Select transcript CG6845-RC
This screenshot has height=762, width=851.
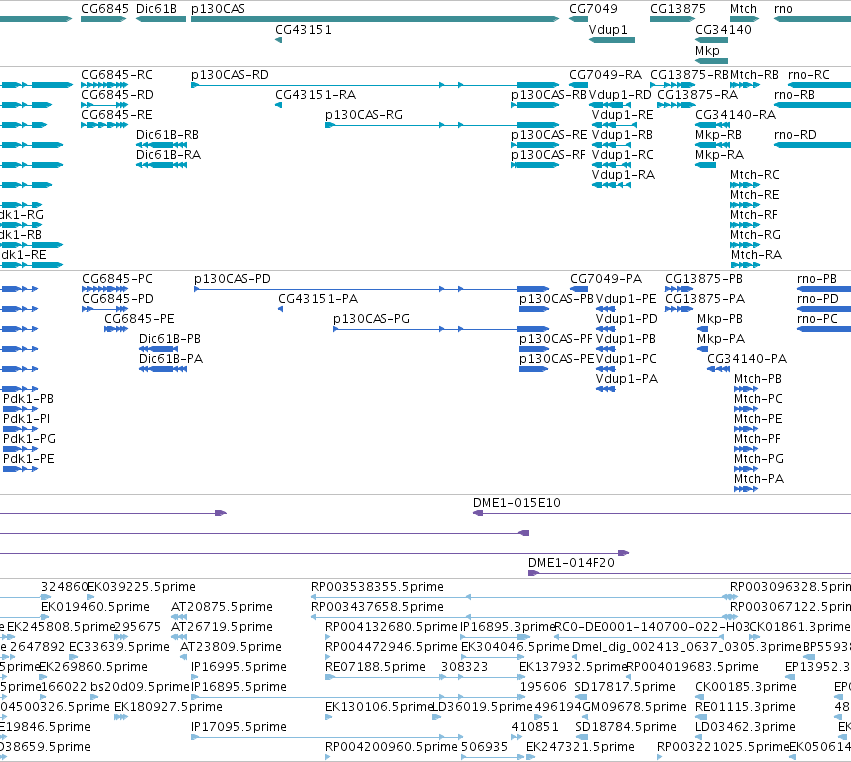pyautogui.click(x=117, y=75)
